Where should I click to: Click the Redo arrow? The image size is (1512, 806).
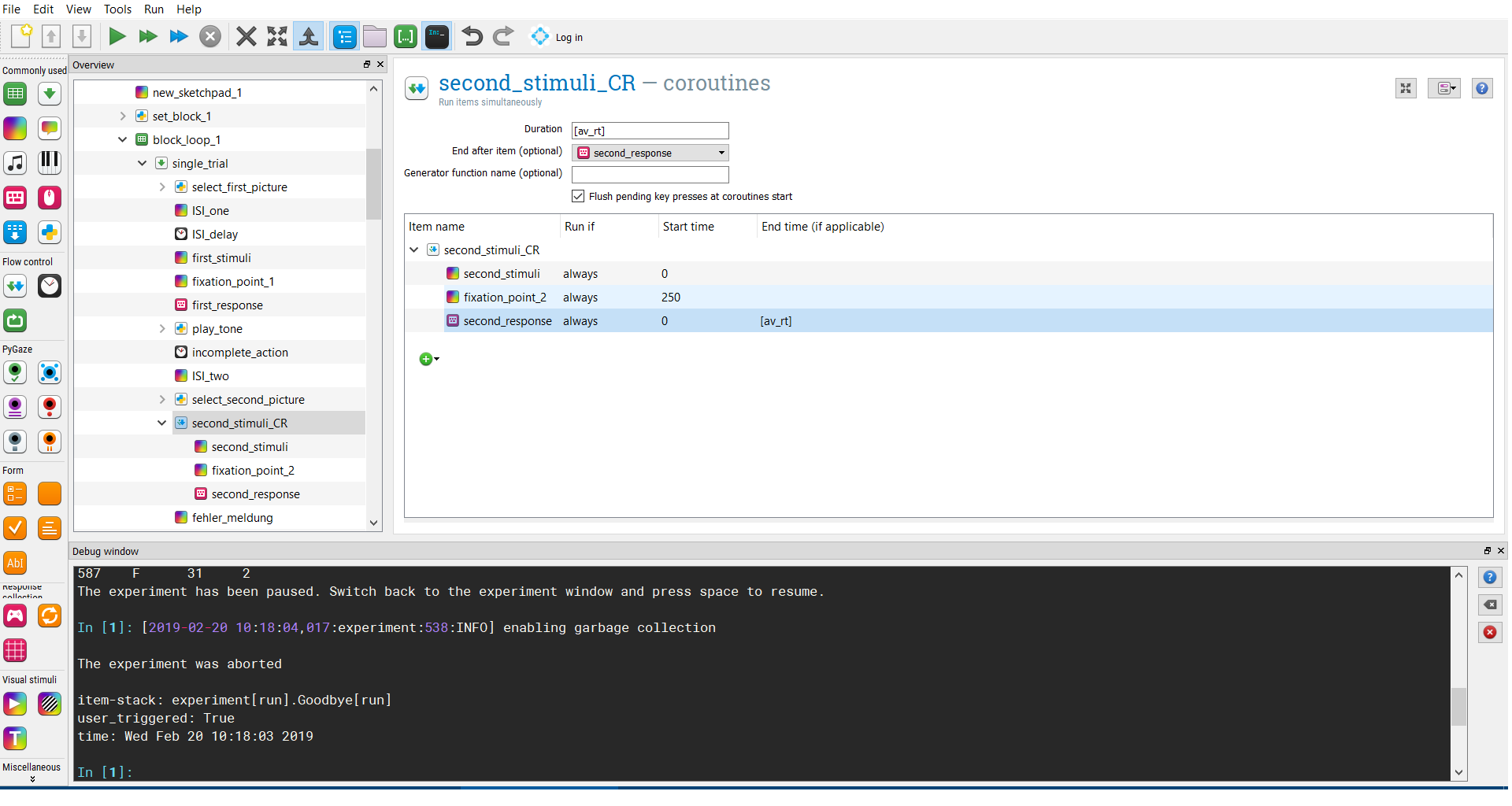503,36
